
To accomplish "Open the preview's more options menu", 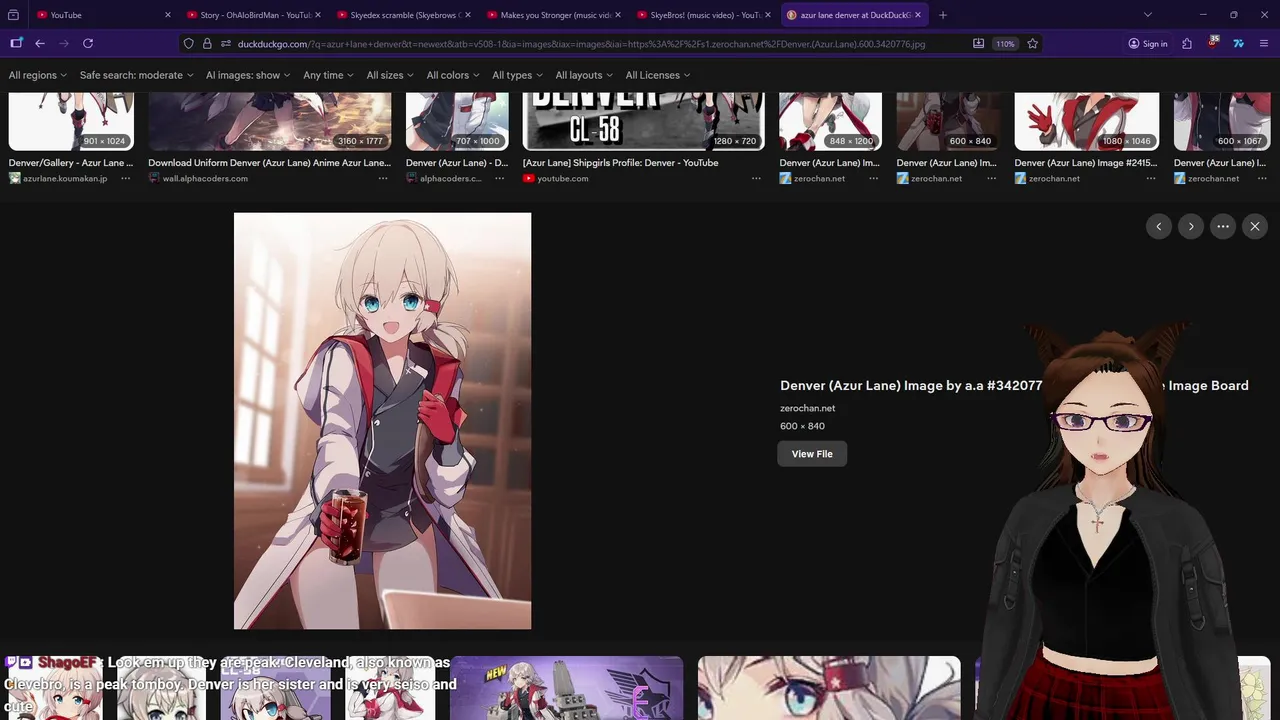I will [1223, 227].
